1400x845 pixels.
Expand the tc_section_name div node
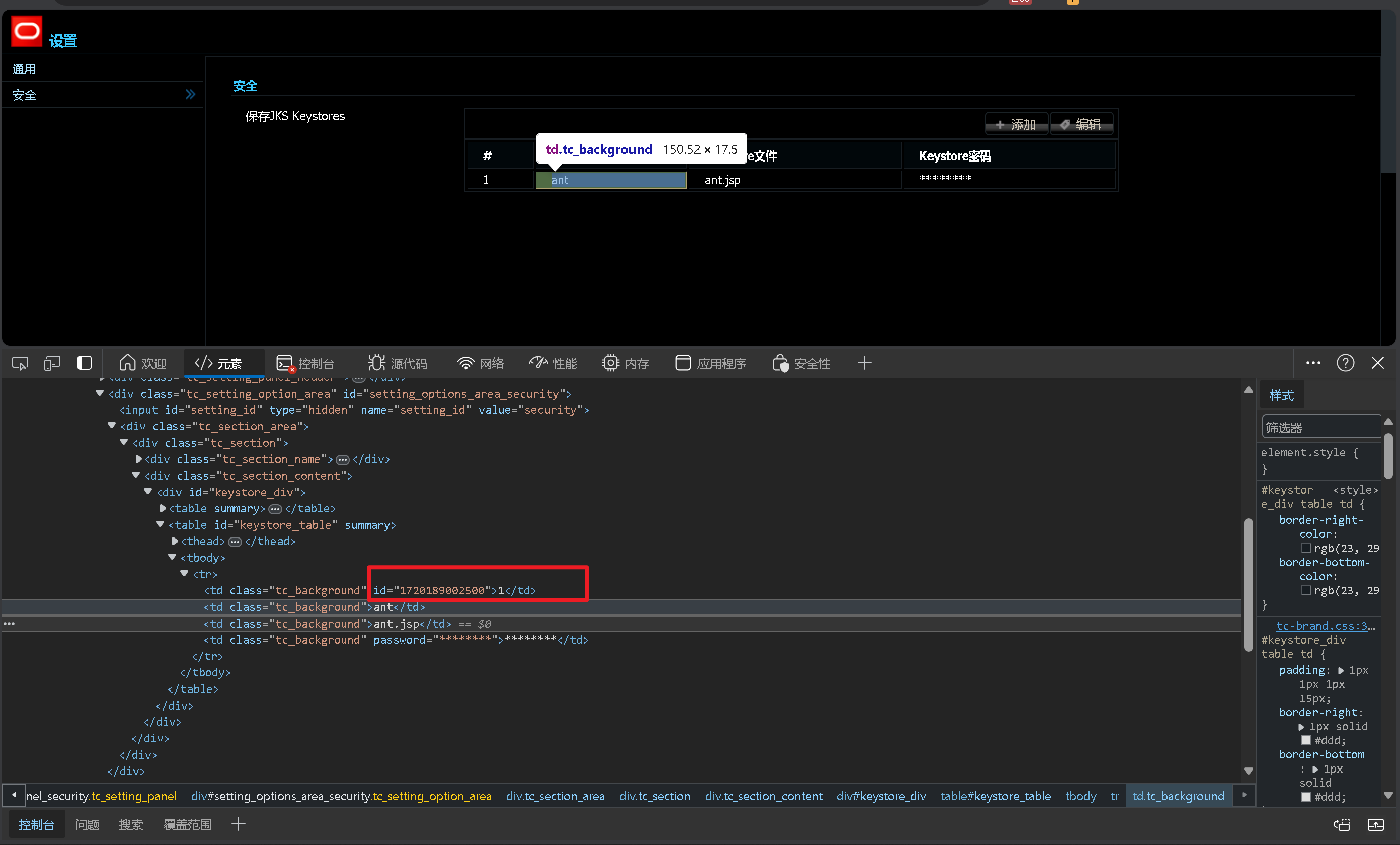click(x=138, y=459)
